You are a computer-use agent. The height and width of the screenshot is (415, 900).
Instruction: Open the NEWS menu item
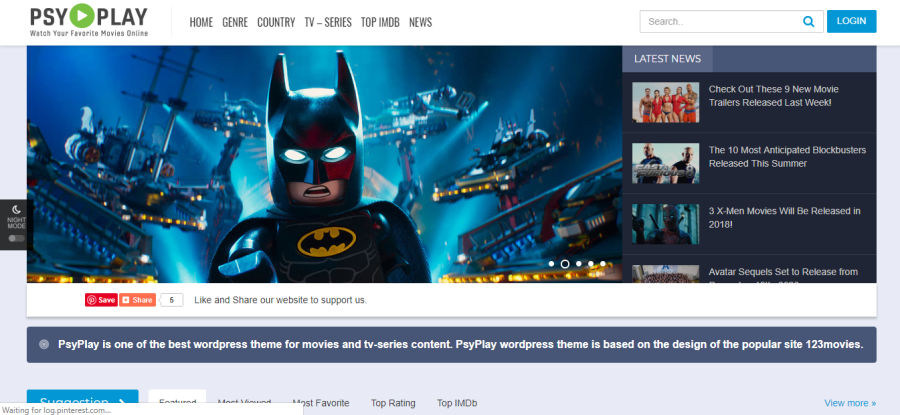pos(420,22)
